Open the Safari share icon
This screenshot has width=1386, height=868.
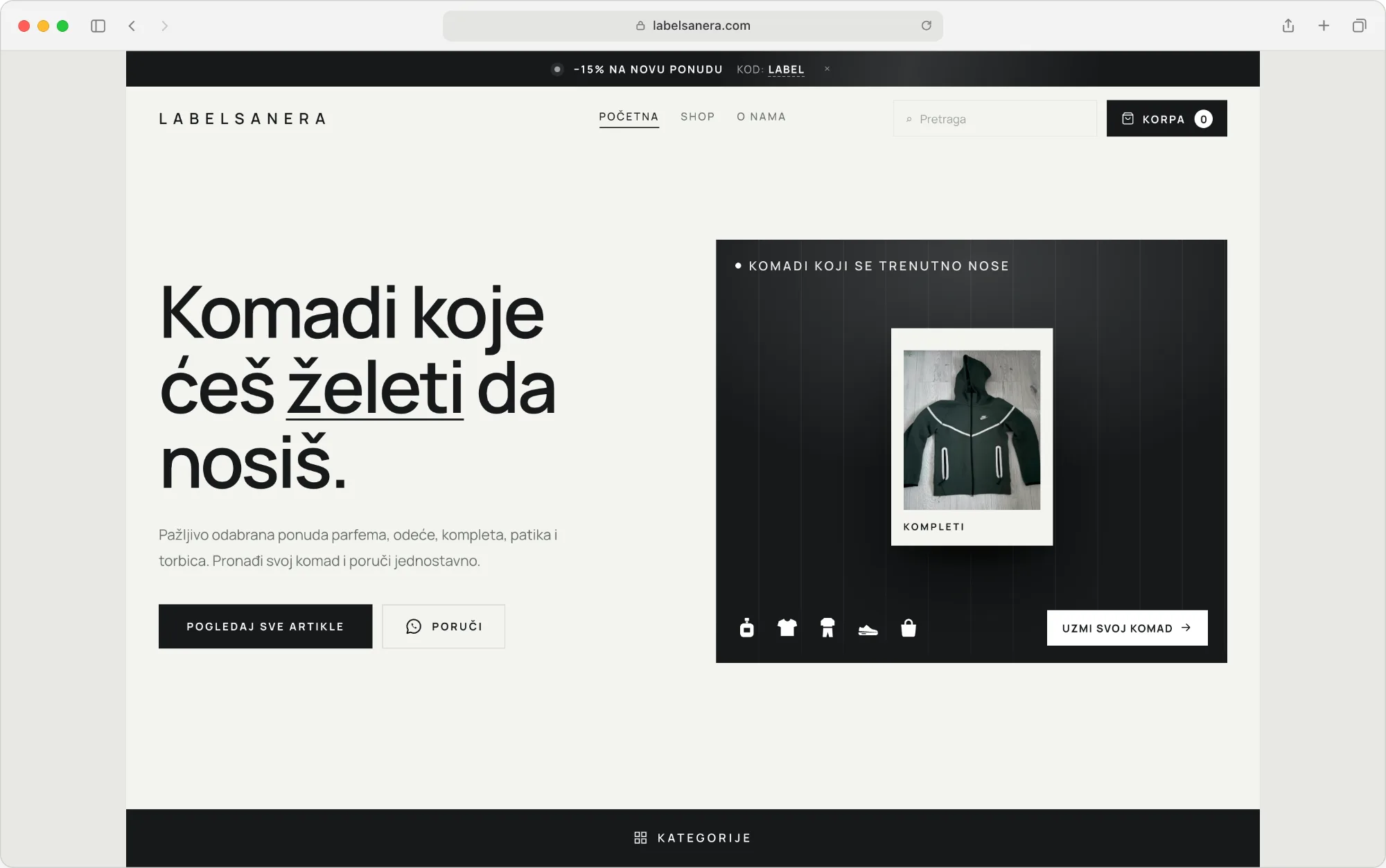pyautogui.click(x=1288, y=26)
